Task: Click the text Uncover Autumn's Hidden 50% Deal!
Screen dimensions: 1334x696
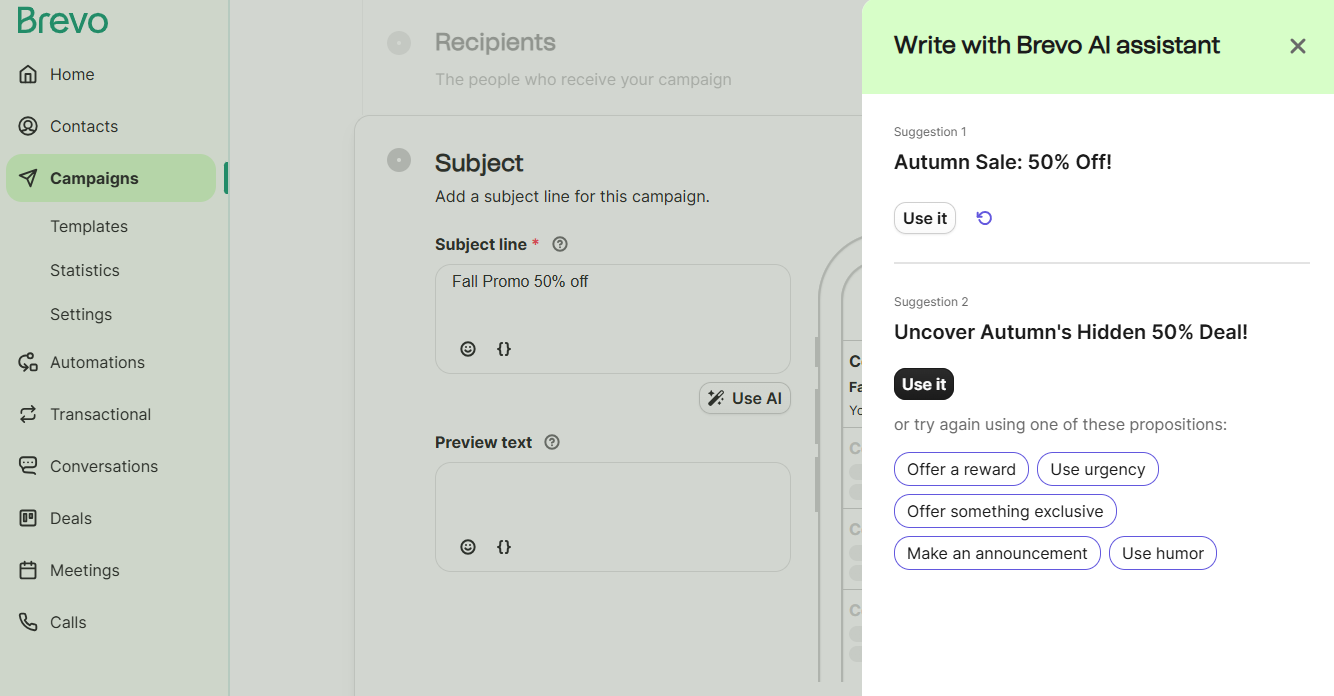Action: (x=1071, y=332)
